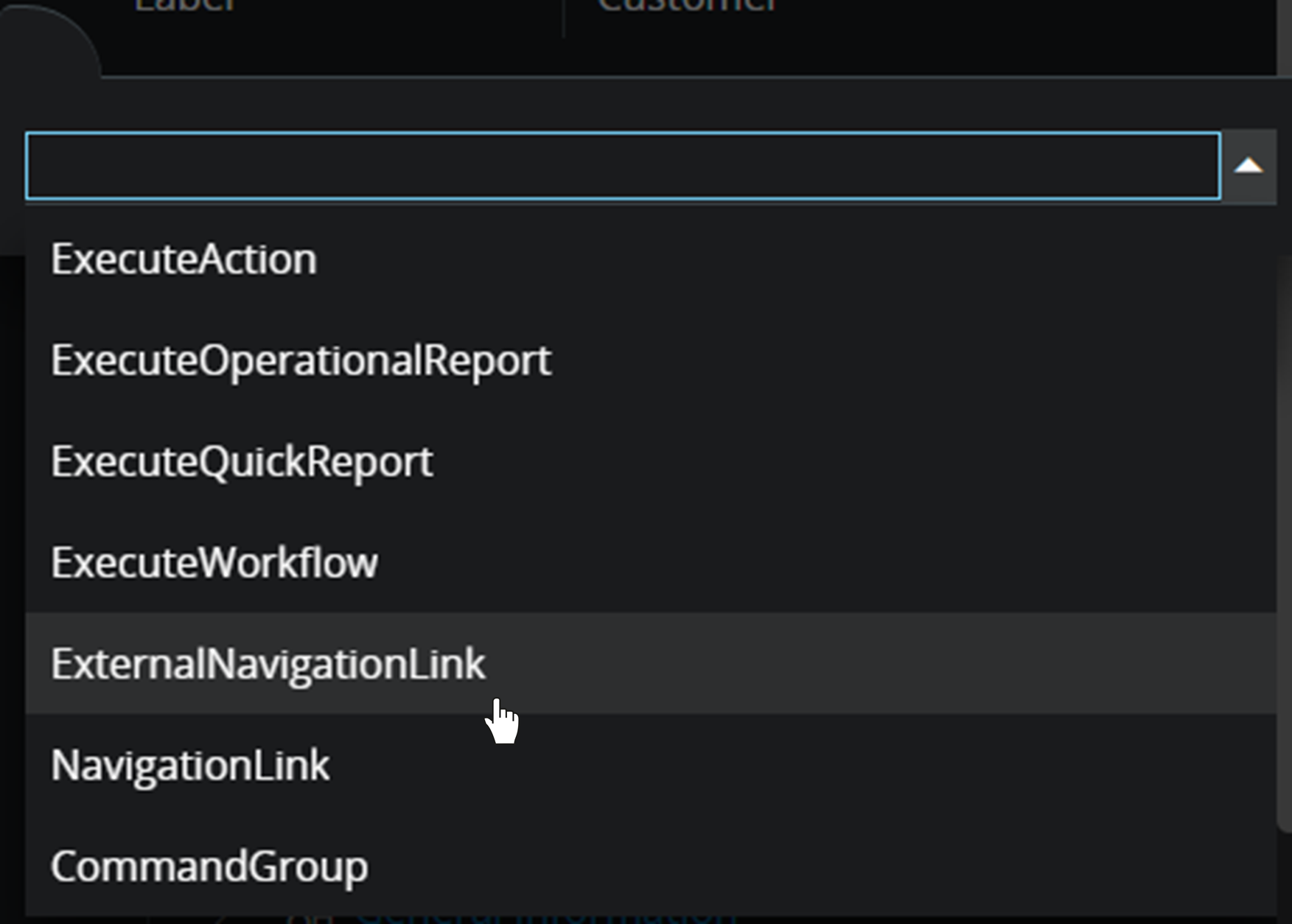Select ExecuteAction from the list
This screenshot has width=1292, height=924.
tap(184, 259)
